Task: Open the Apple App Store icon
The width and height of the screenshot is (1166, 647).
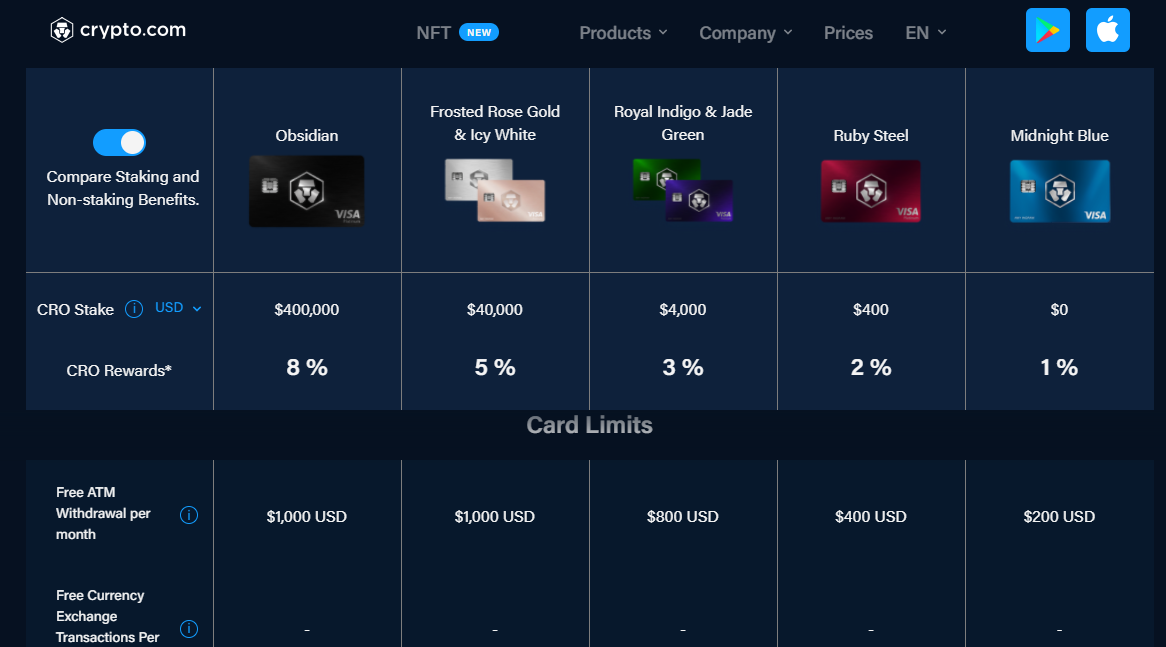Action: coord(1107,30)
